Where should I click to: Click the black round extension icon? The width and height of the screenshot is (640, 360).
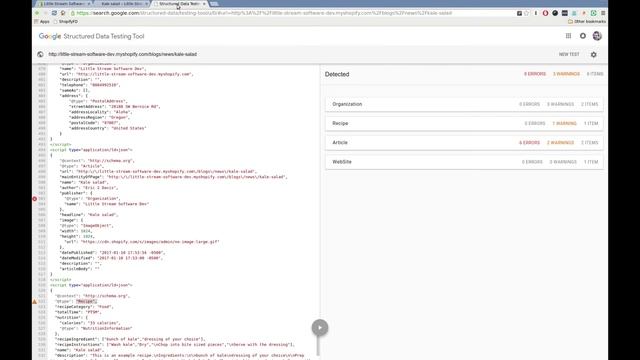click(555, 13)
